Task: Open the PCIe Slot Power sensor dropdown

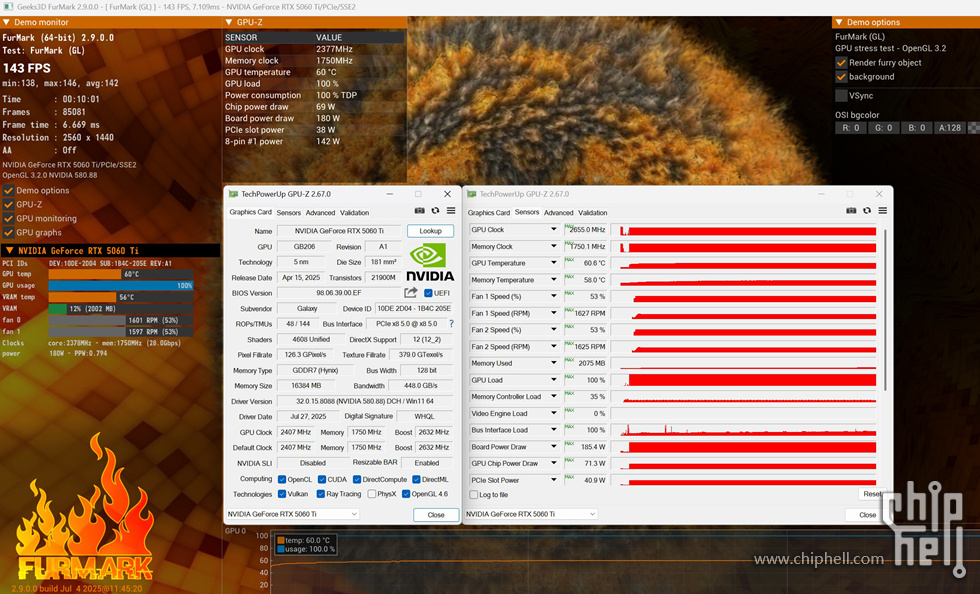Action: (x=553, y=480)
